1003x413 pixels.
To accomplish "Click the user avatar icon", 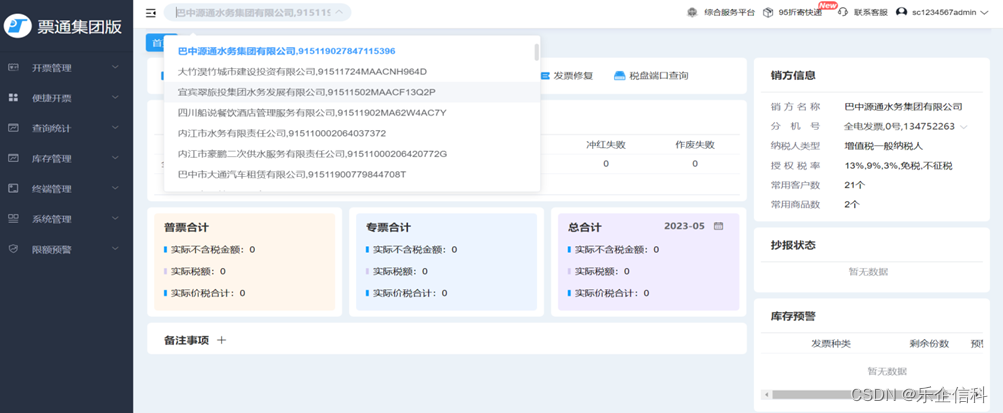I will pos(901,12).
